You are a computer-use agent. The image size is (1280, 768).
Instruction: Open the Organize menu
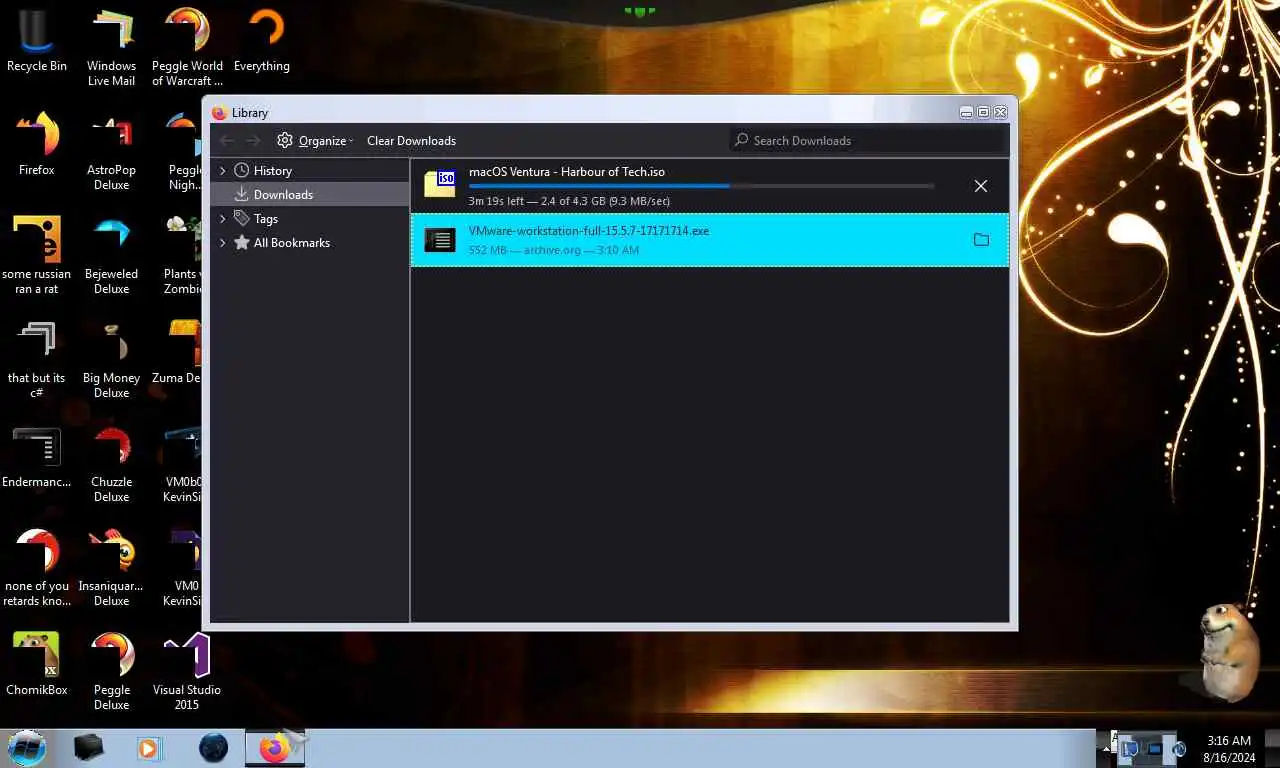315,141
